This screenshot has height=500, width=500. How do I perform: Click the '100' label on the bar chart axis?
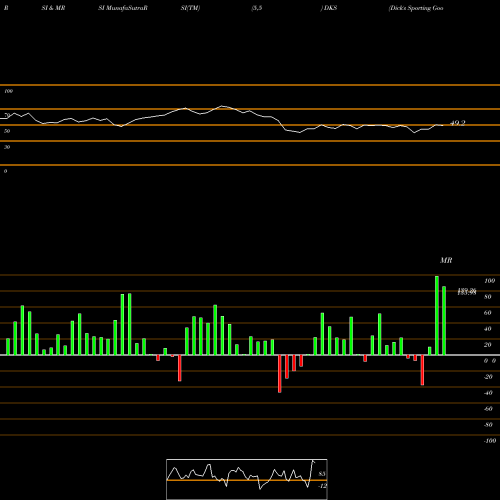tap(489, 281)
